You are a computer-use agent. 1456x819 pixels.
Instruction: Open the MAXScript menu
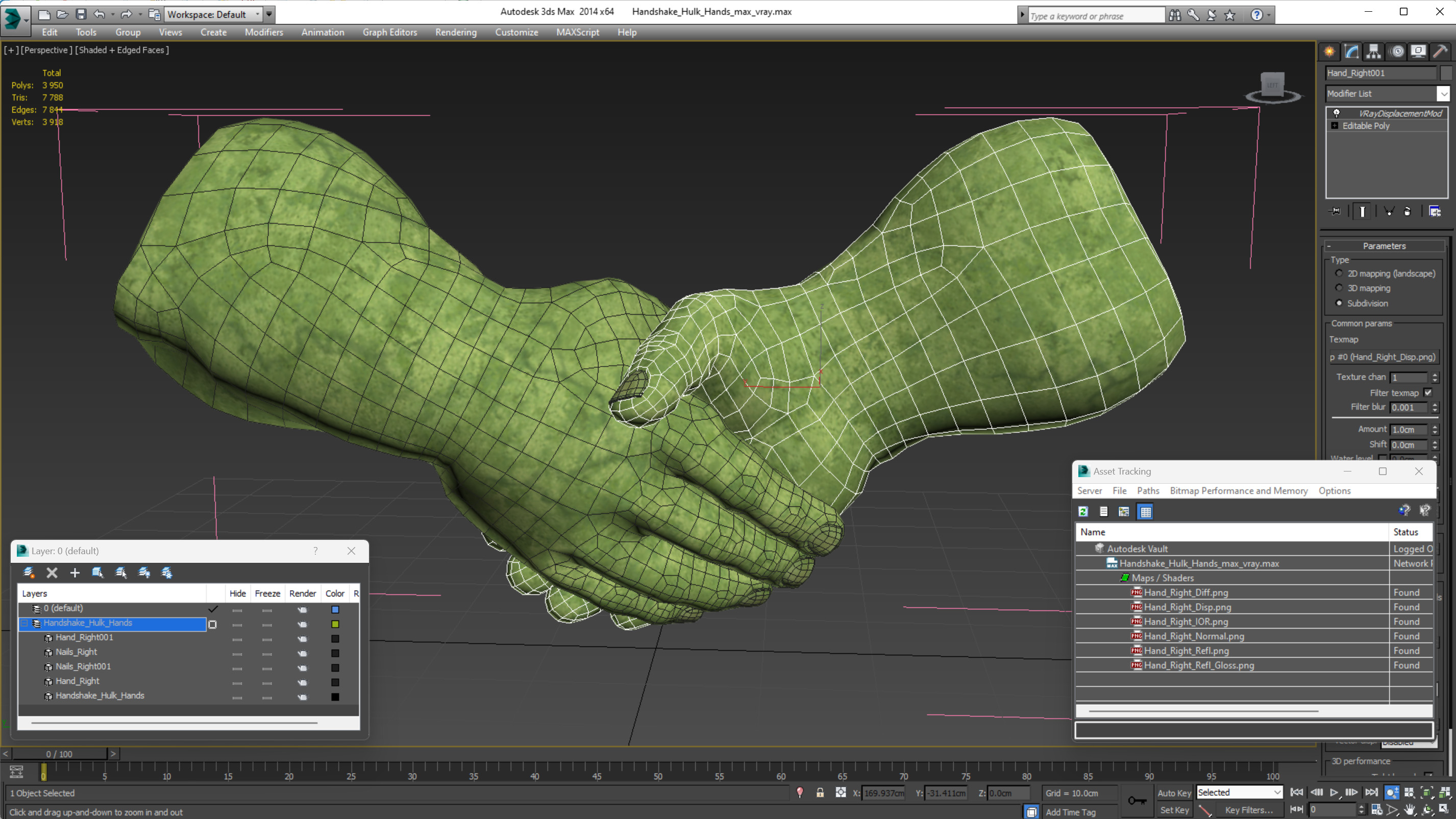point(577,32)
